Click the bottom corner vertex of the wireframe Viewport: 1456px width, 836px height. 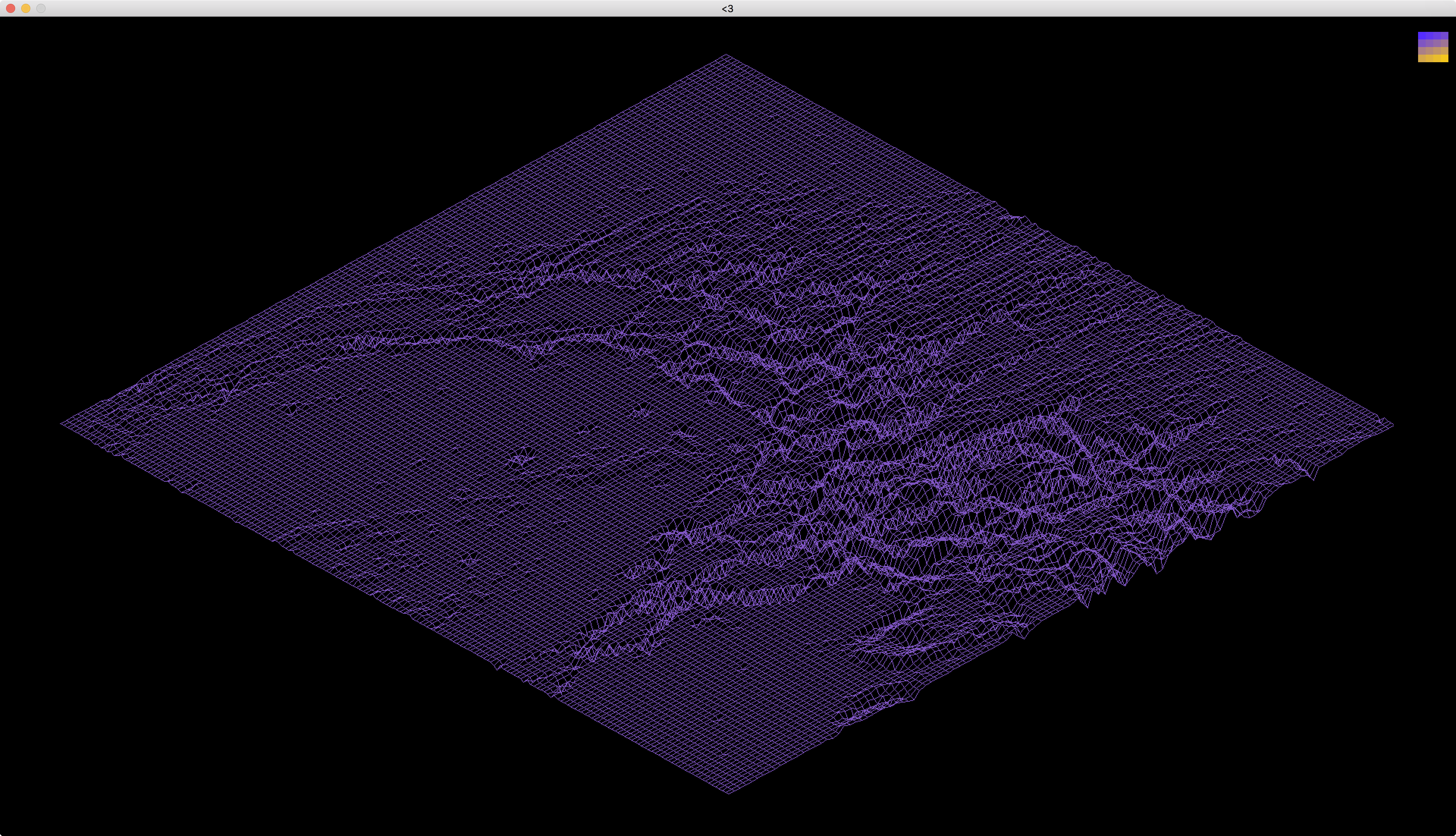(729, 793)
